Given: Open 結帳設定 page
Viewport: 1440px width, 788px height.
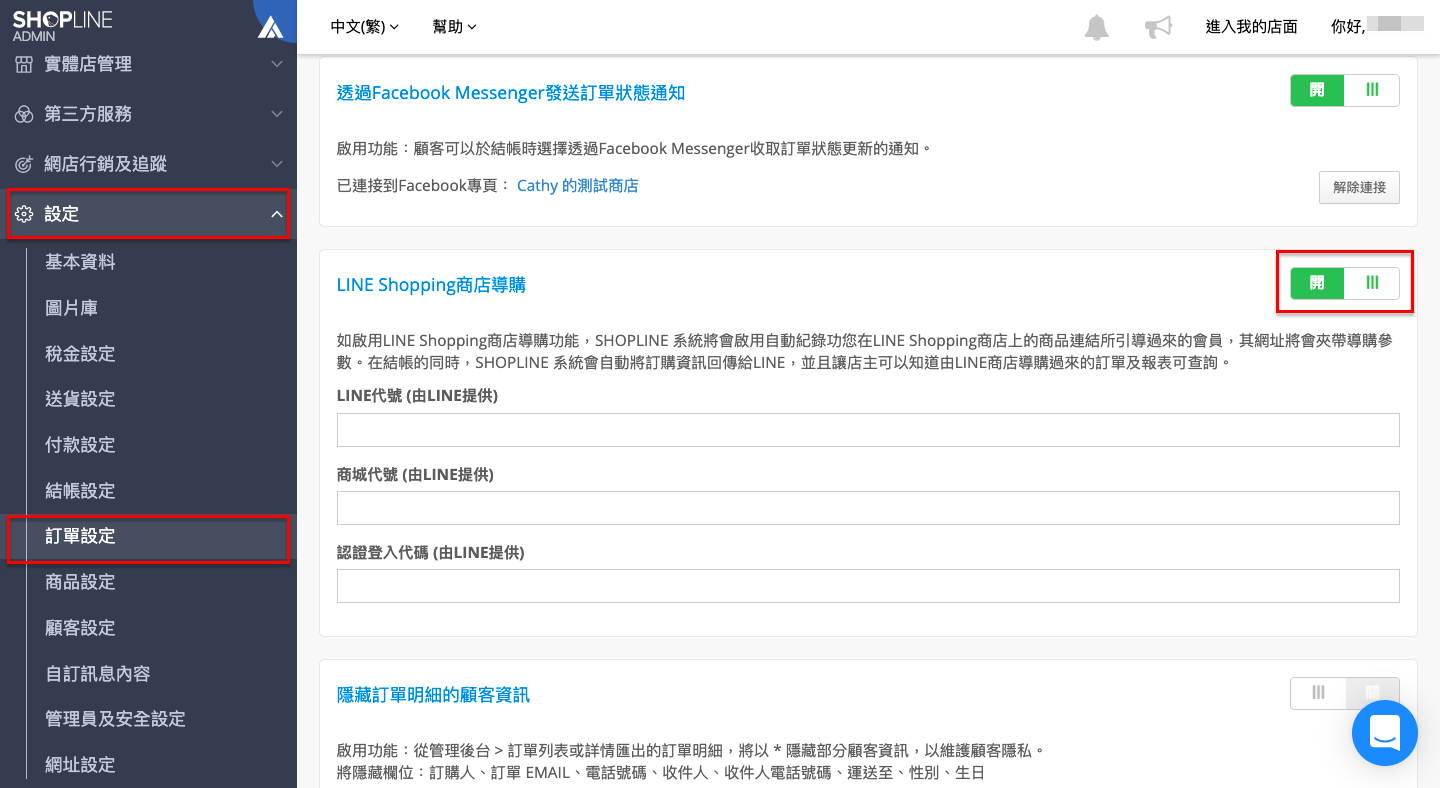Looking at the screenshot, I should 81,491.
